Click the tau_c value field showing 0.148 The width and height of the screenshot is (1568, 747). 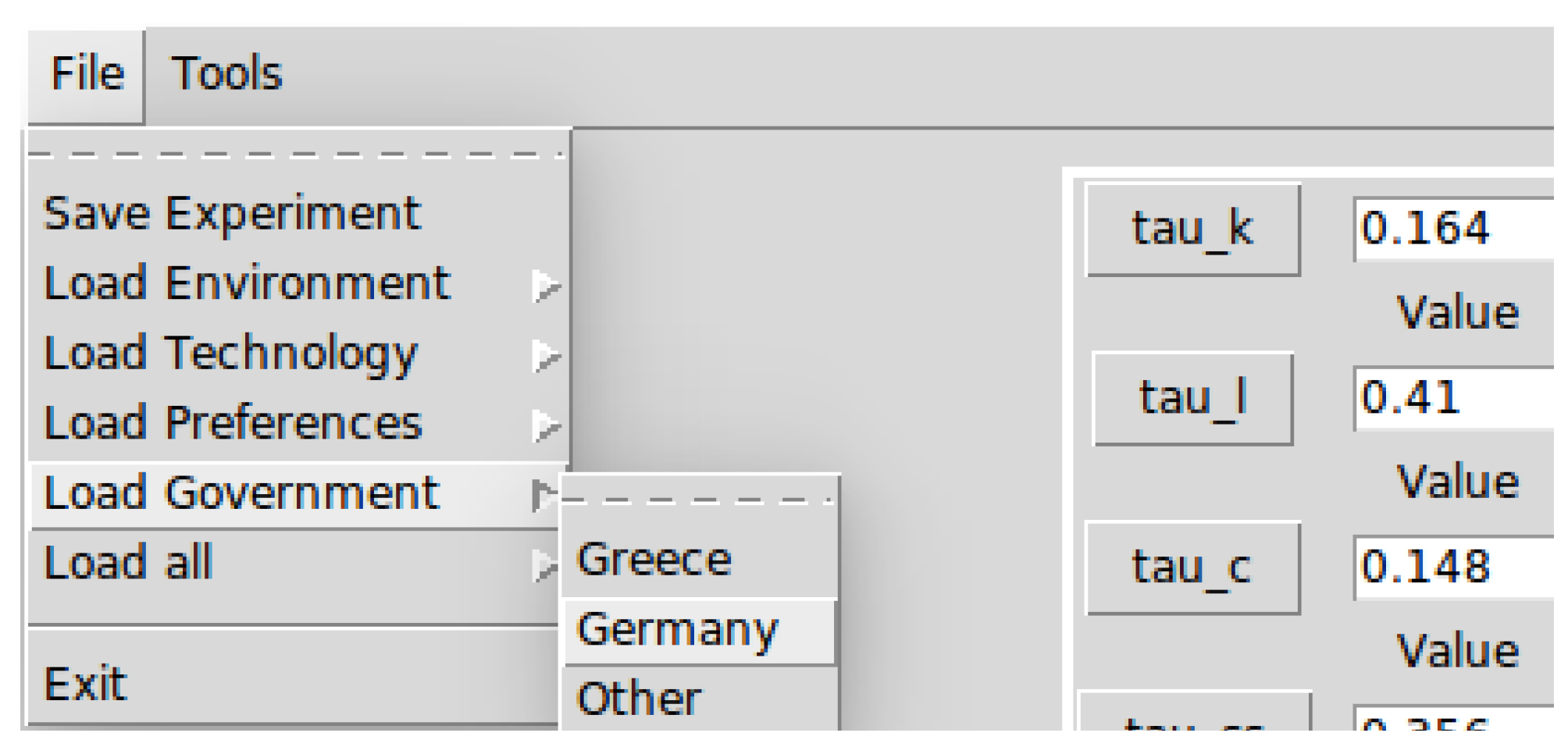coord(1452,567)
